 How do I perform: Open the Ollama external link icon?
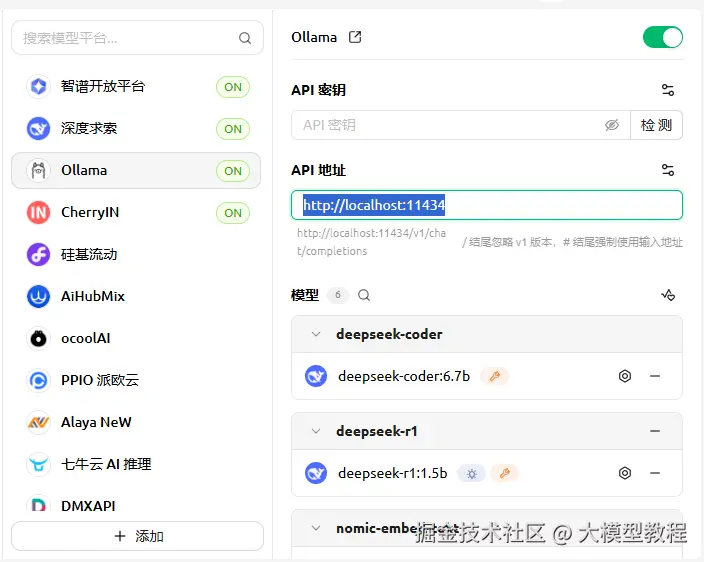click(x=355, y=37)
